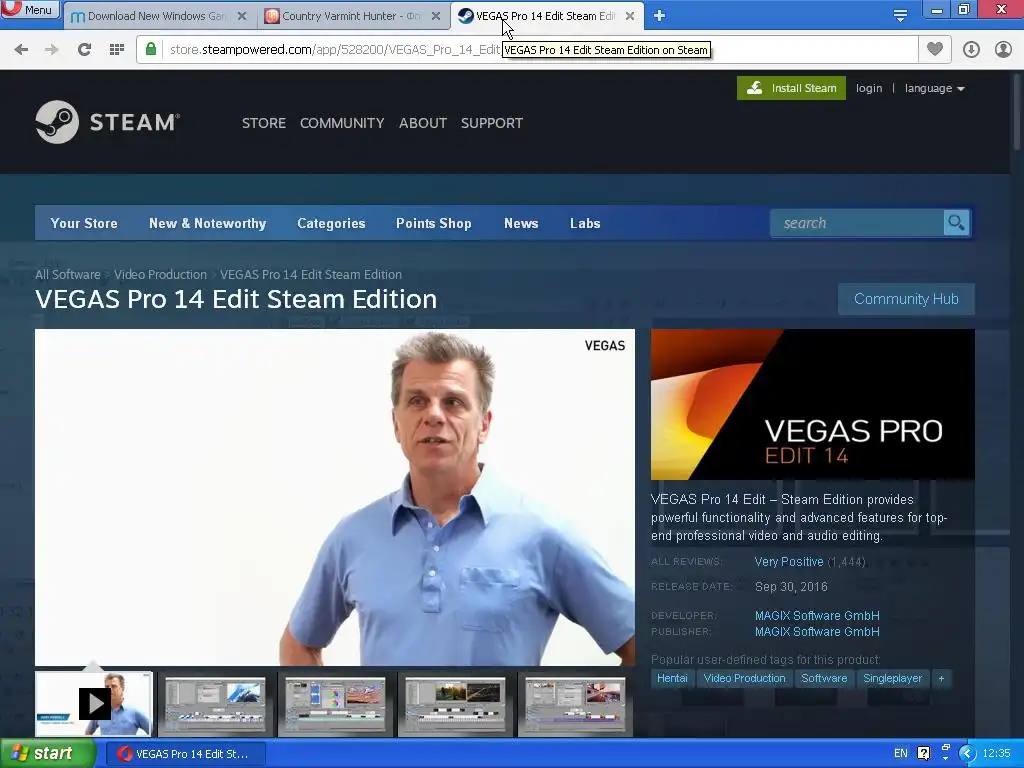Click VEGAS Pro 14 Edit Steam Edition breadcrumb
The width and height of the screenshot is (1024, 768).
[x=311, y=274]
